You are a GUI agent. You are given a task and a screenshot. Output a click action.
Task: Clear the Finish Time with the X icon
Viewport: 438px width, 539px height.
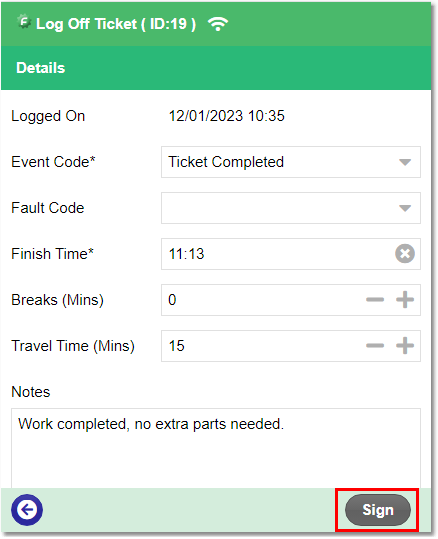pos(405,254)
